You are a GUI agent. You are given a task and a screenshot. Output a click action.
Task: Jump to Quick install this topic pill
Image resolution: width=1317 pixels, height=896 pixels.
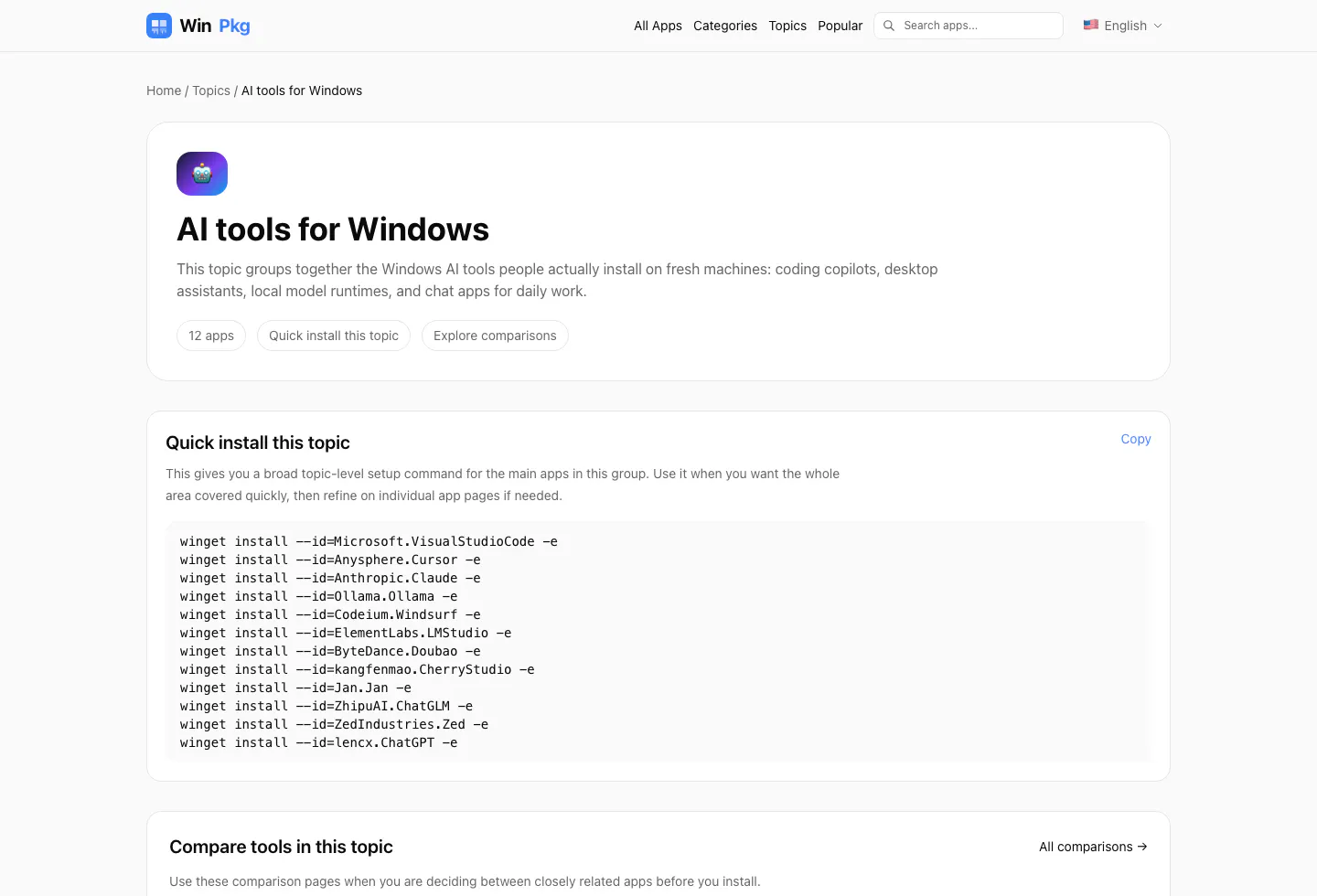pos(334,336)
